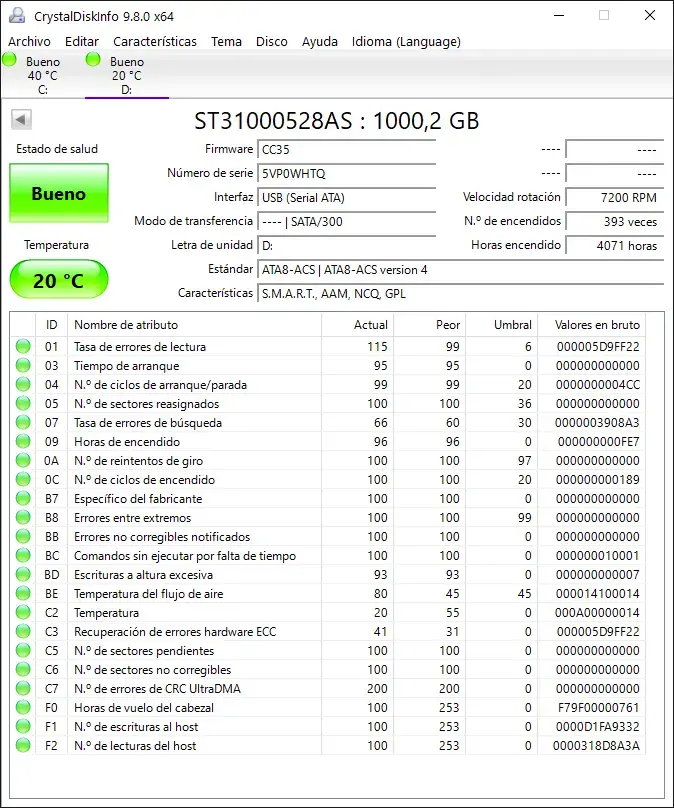Click the disk title ST31000528AS : 1000,2 GB
Screen dimensions: 674x808
click(x=336, y=121)
